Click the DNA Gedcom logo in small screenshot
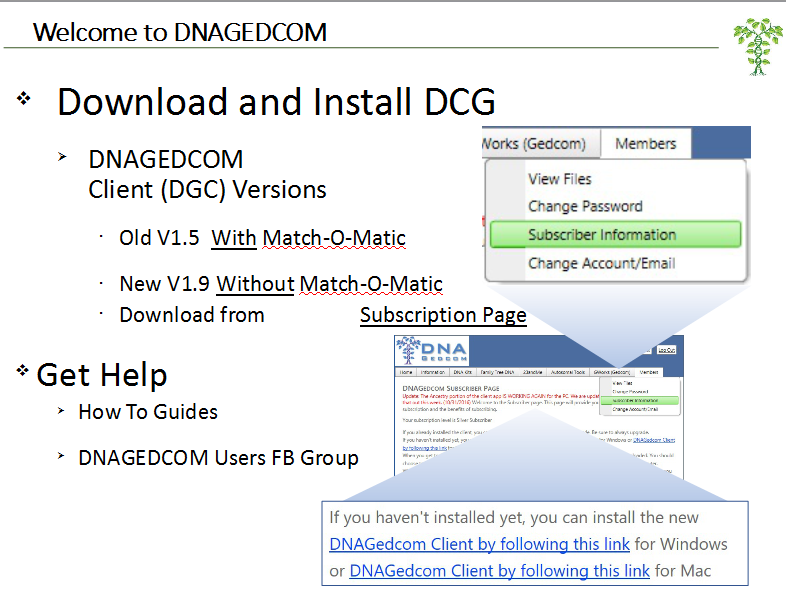The width and height of the screenshot is (786, 610). click(432, 350)
